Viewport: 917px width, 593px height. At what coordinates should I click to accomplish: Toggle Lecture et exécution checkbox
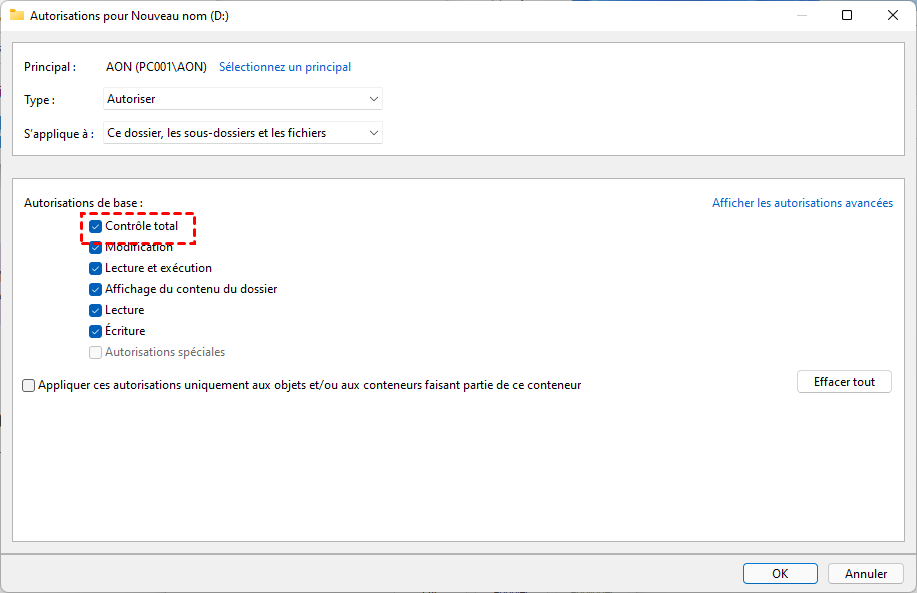pos(95,268)
